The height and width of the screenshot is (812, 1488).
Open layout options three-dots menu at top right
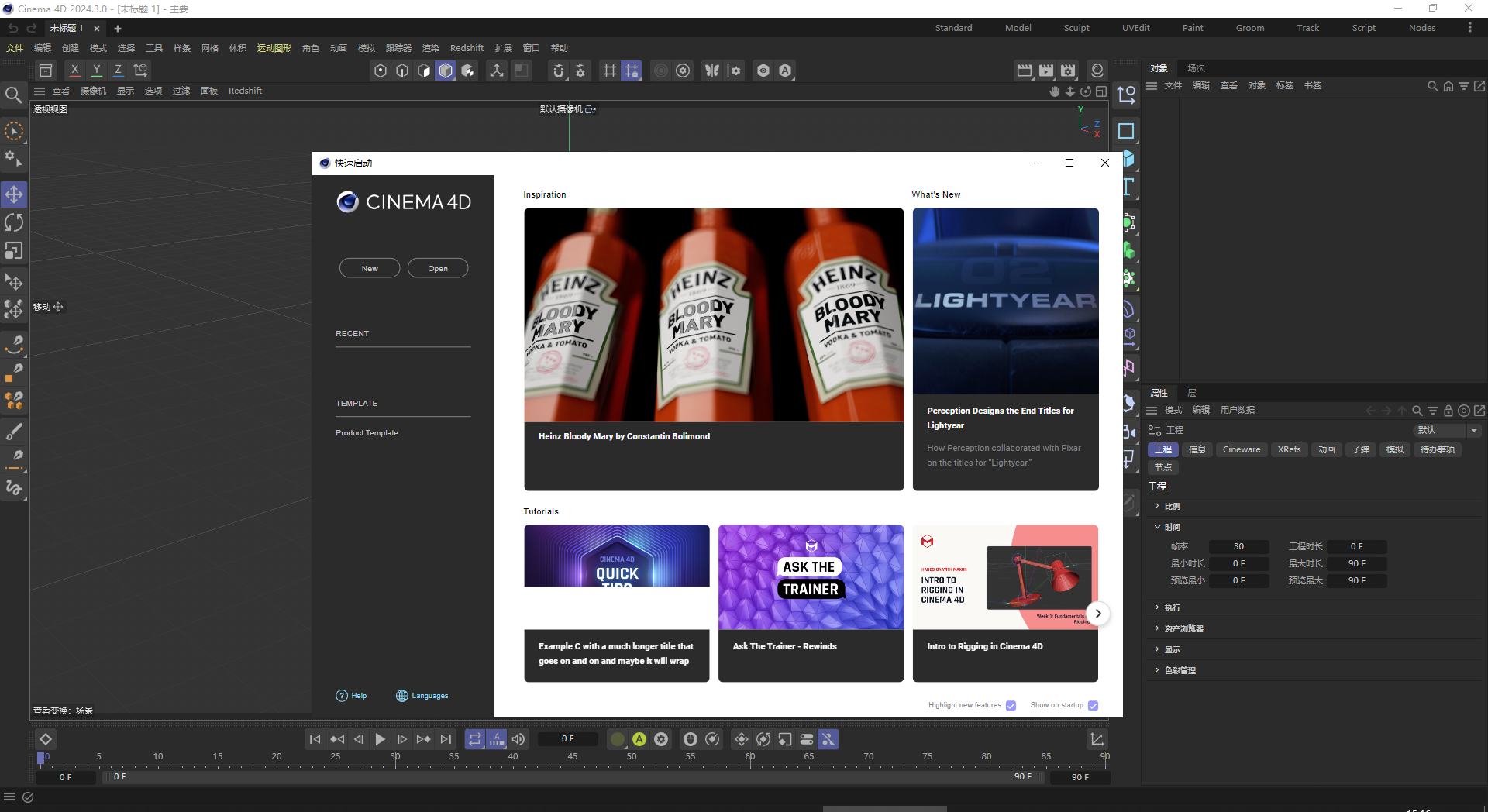(x=1469, y=28)
